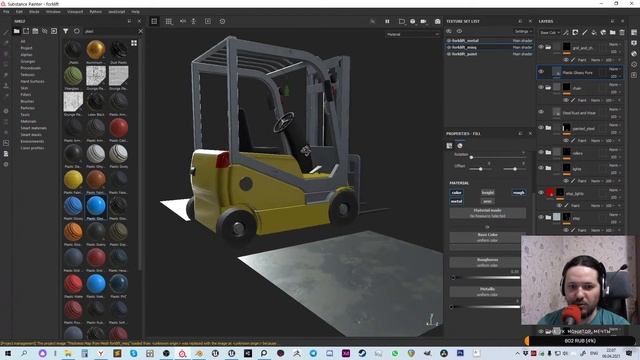Toggle visibility of the chair folder layer
This screenshot has width=640, height=360.
click(541, 87)
